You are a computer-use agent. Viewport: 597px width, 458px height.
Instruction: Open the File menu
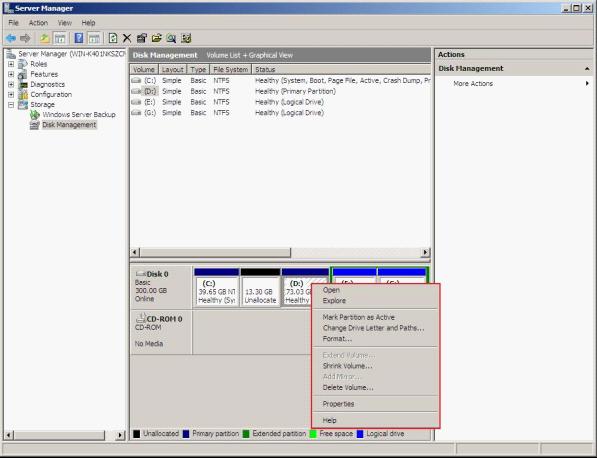point(14,23)
